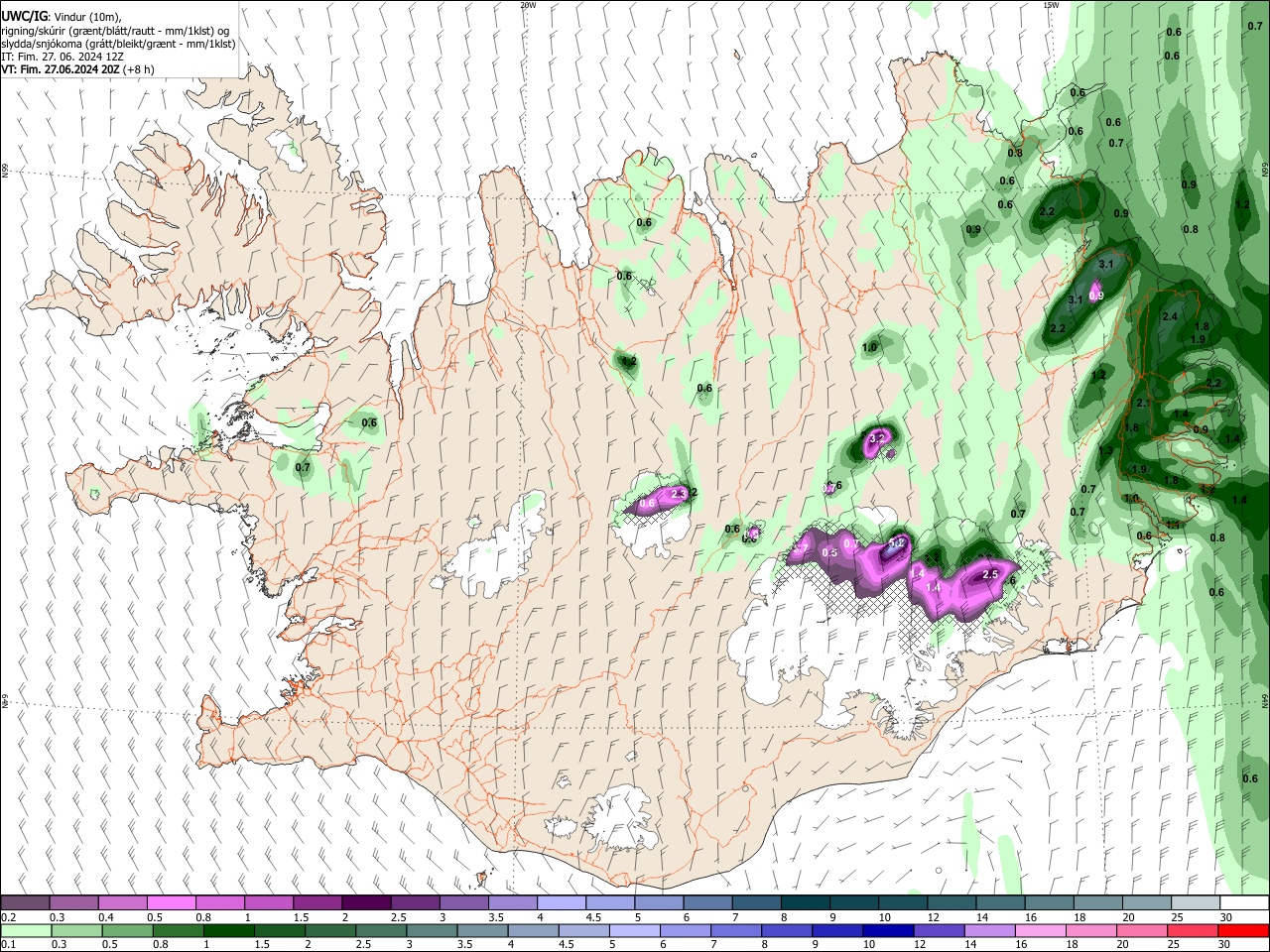The height and width of the screenshot is (952, 1270).
Task: Click the upper legend swatch between 12 and 14
Action: pos(952,903)
